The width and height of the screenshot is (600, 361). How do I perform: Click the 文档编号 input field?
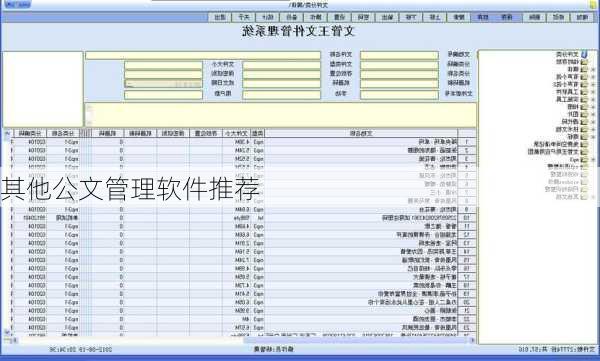click(399, 56)
